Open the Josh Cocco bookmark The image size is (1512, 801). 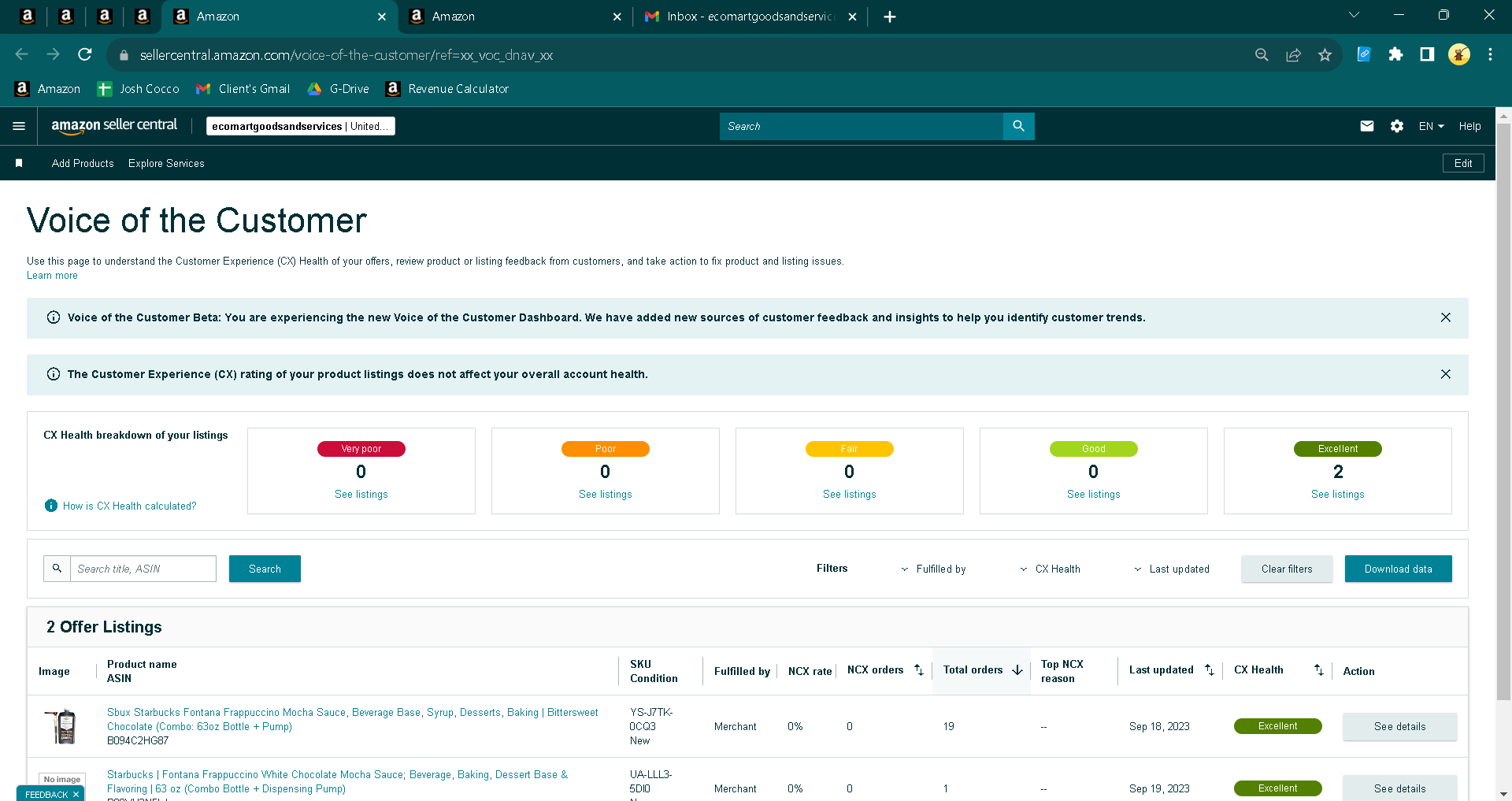pyautogui.click(x=139, y=89)
